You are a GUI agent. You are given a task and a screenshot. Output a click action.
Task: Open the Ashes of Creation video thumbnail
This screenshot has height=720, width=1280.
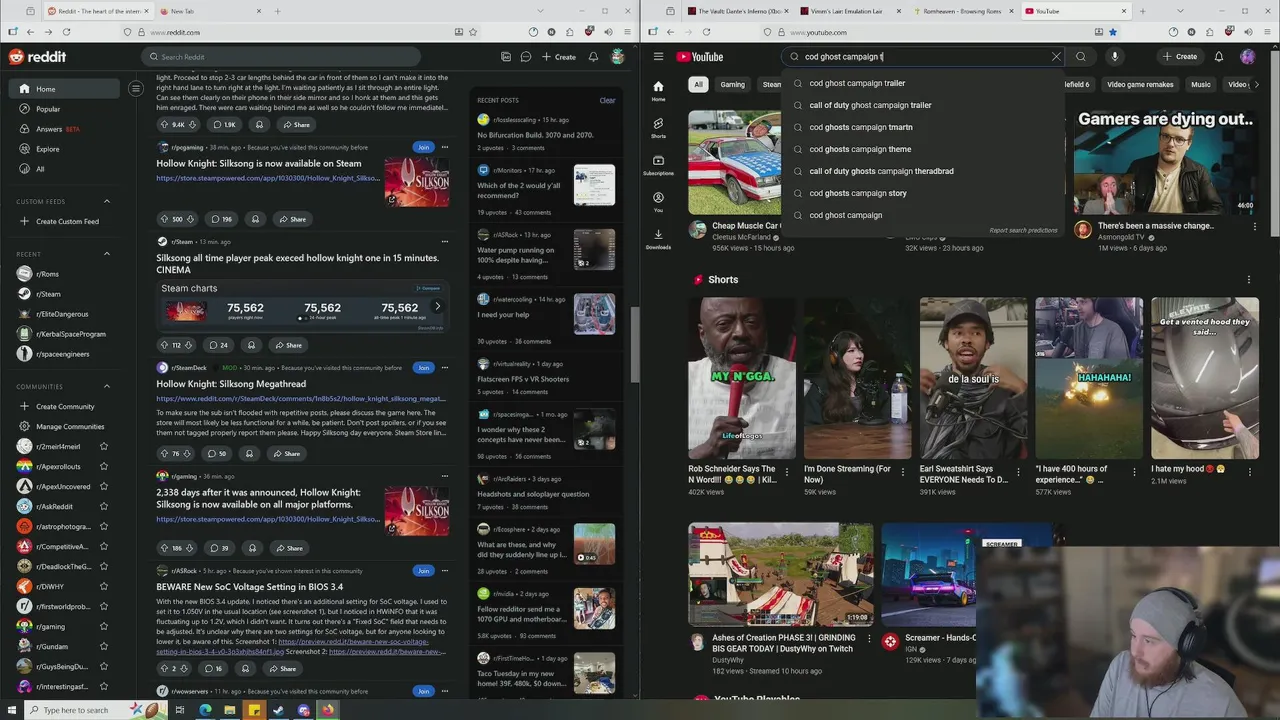click(780, 573)
